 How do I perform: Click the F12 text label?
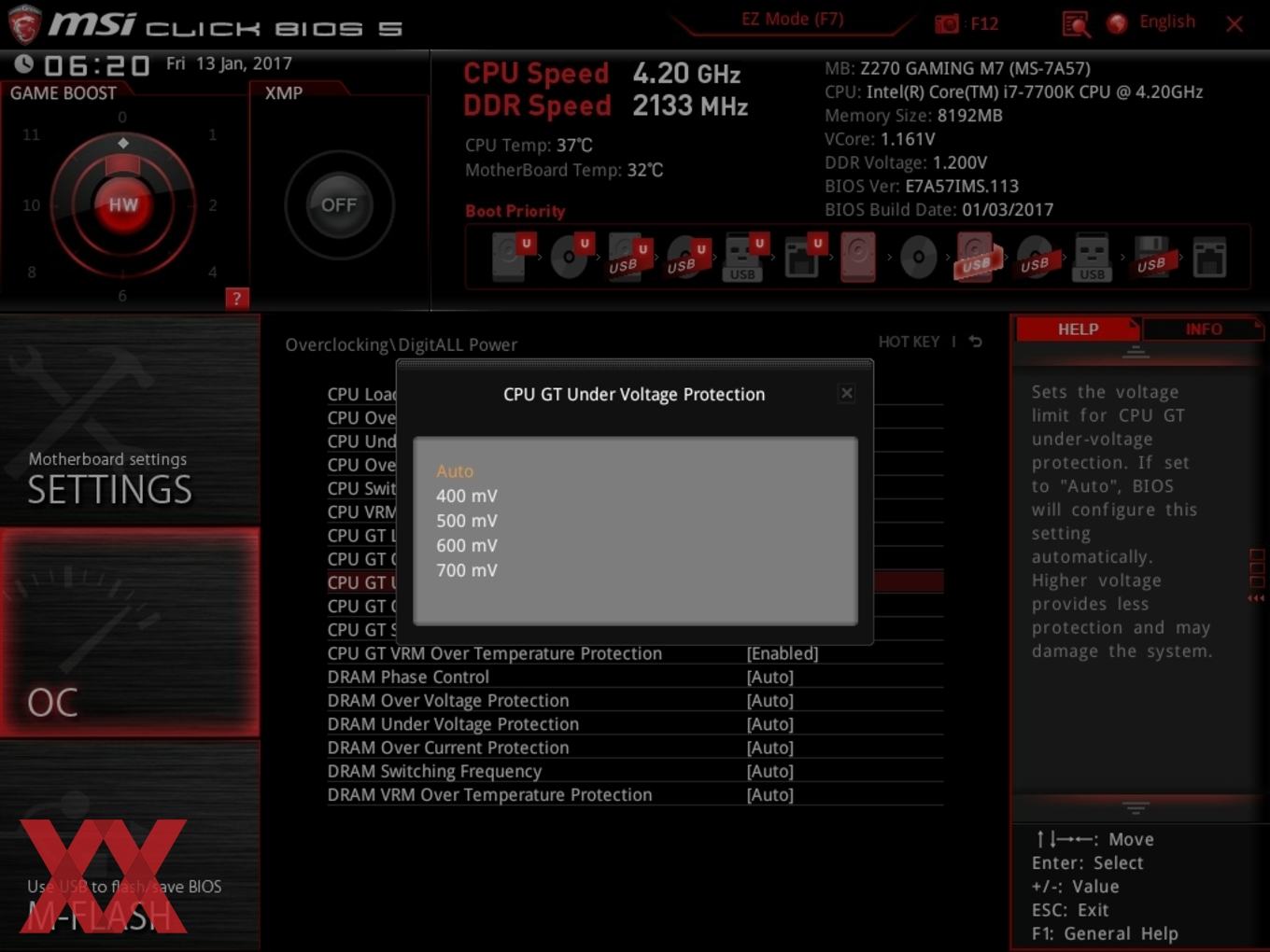[x=984, y=23]
